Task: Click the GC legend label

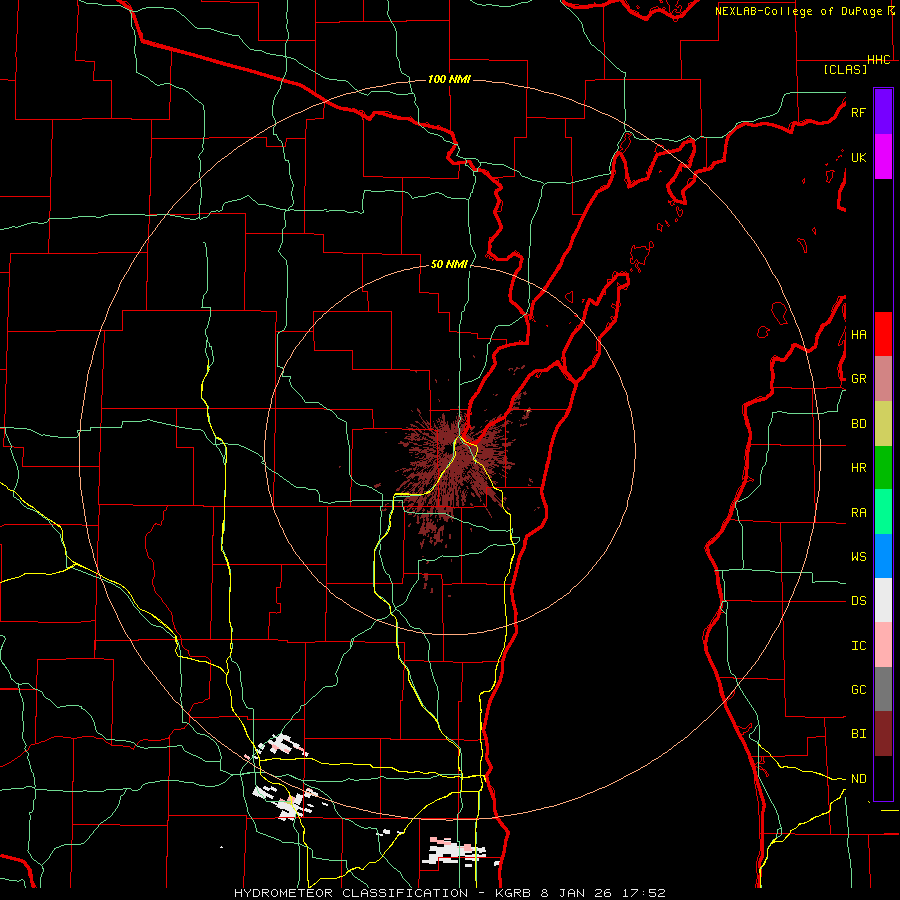Action: tap(858, 690)
